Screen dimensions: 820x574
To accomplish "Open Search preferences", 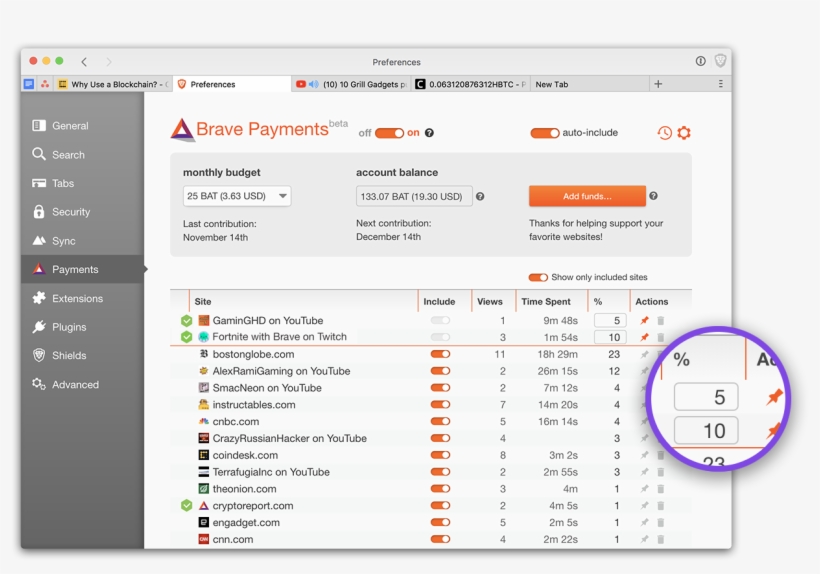I will click(x=82, y=155).
